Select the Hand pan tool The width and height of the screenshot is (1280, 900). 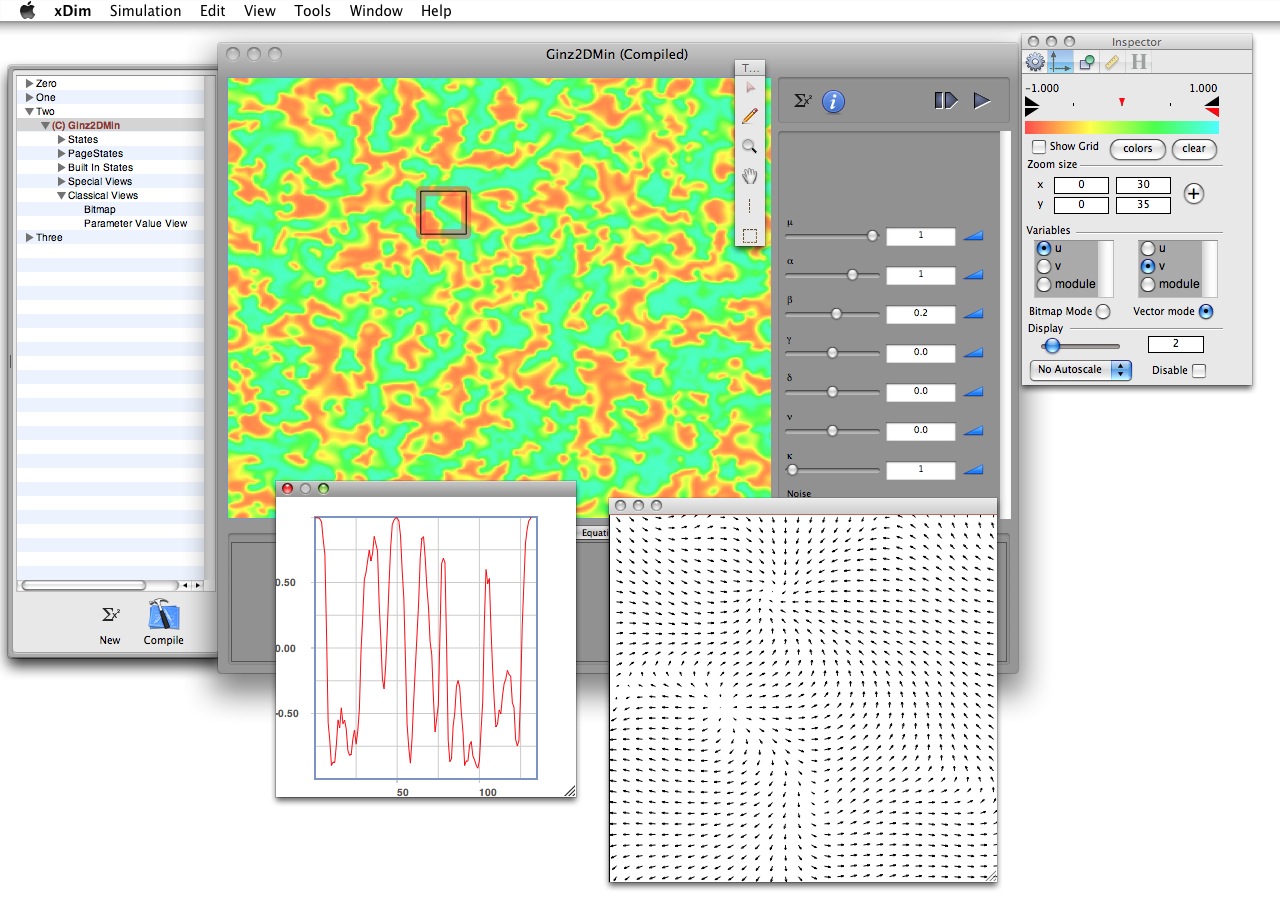point(749,177)
